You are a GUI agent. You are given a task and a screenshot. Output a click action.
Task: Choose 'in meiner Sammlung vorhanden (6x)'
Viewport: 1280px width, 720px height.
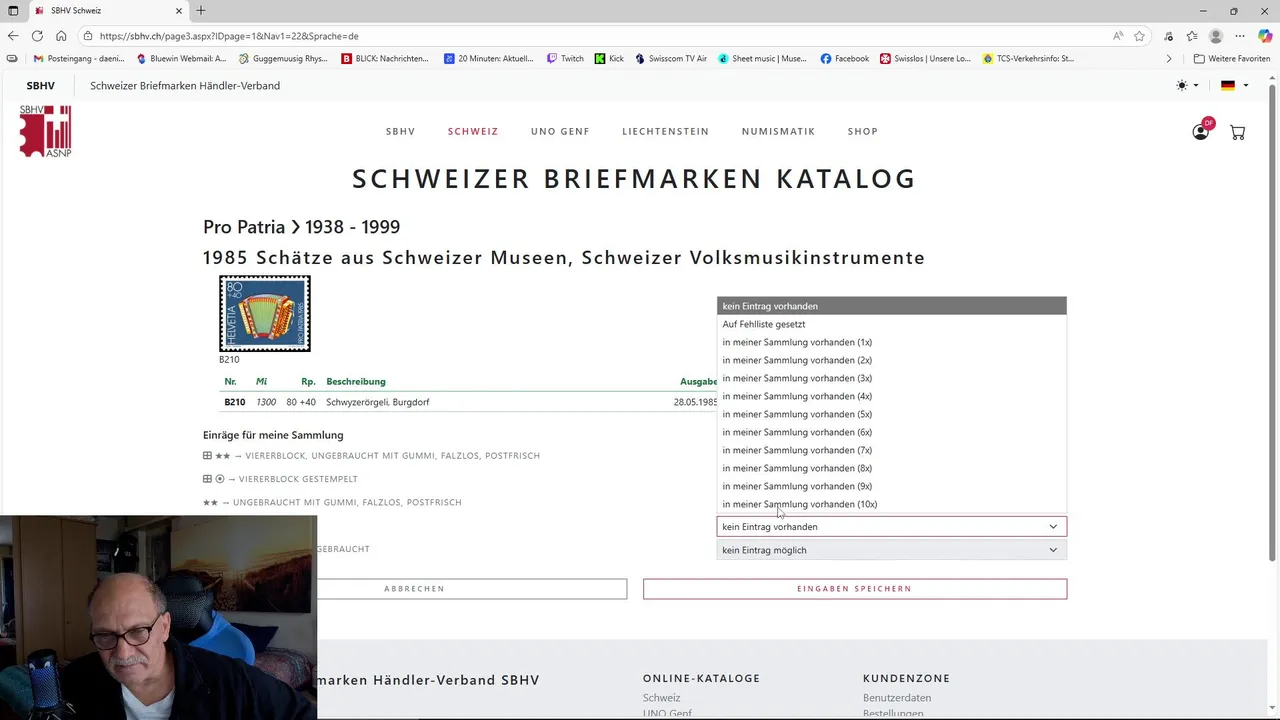(x=892, y=432)
